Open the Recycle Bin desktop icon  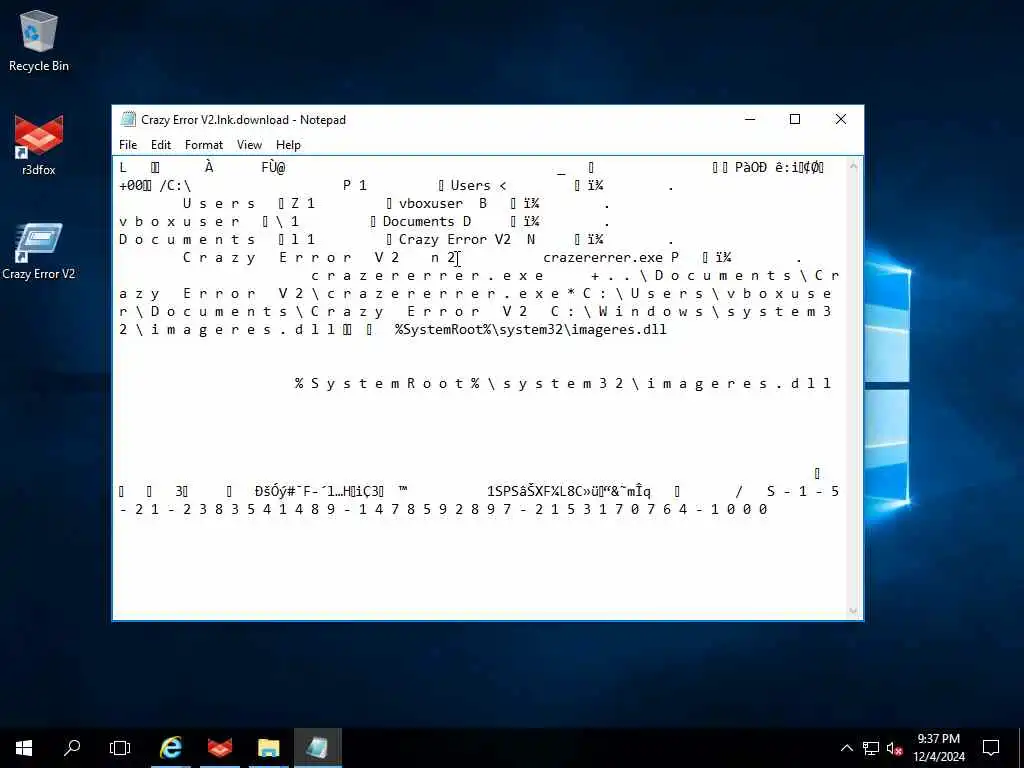[x=39, y=40]
